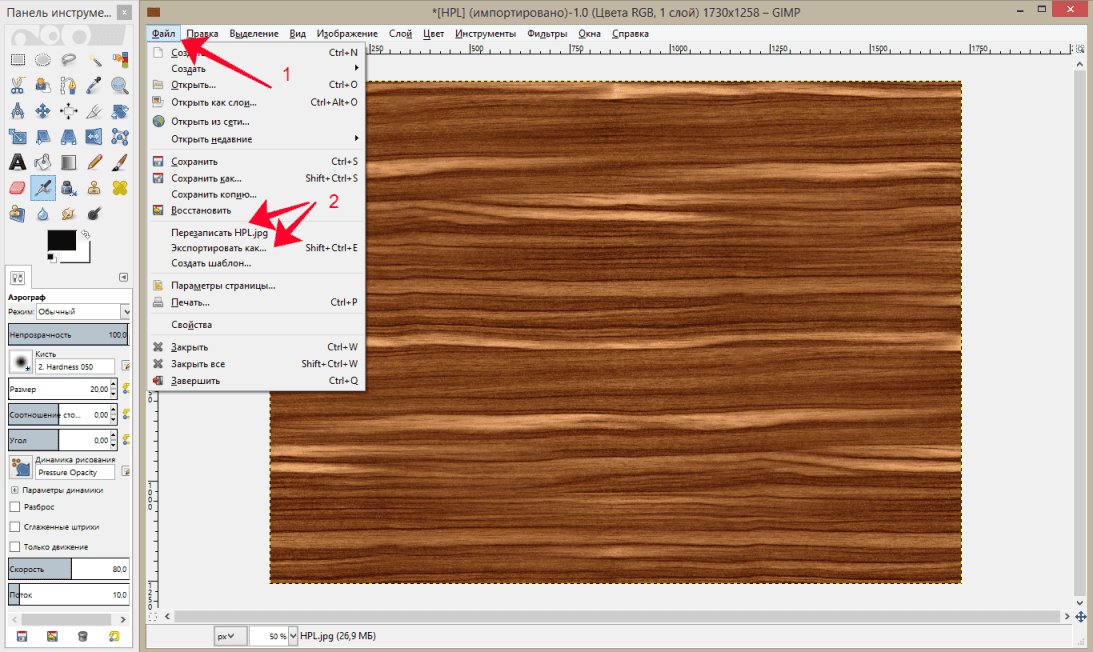Open the Фильтры menu

[x=547, y=33]
